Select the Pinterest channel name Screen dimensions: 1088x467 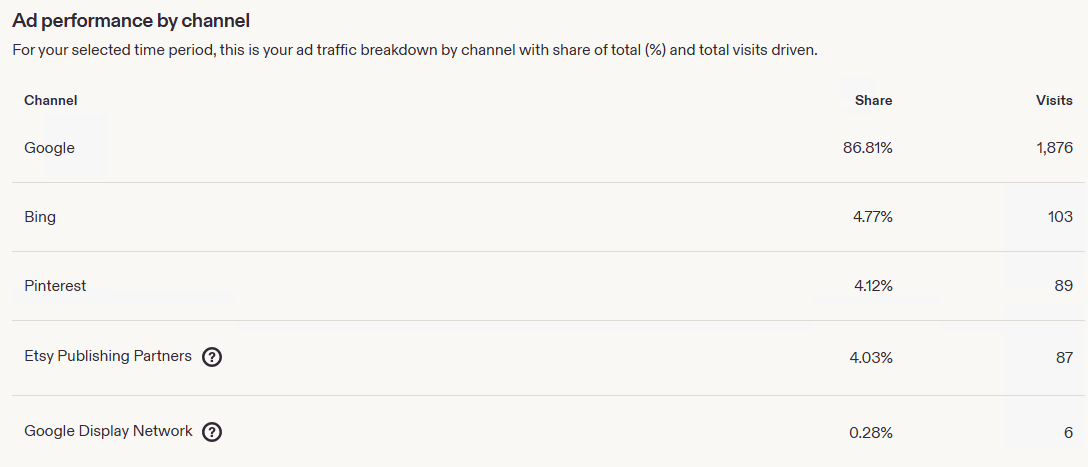(56, 286)
